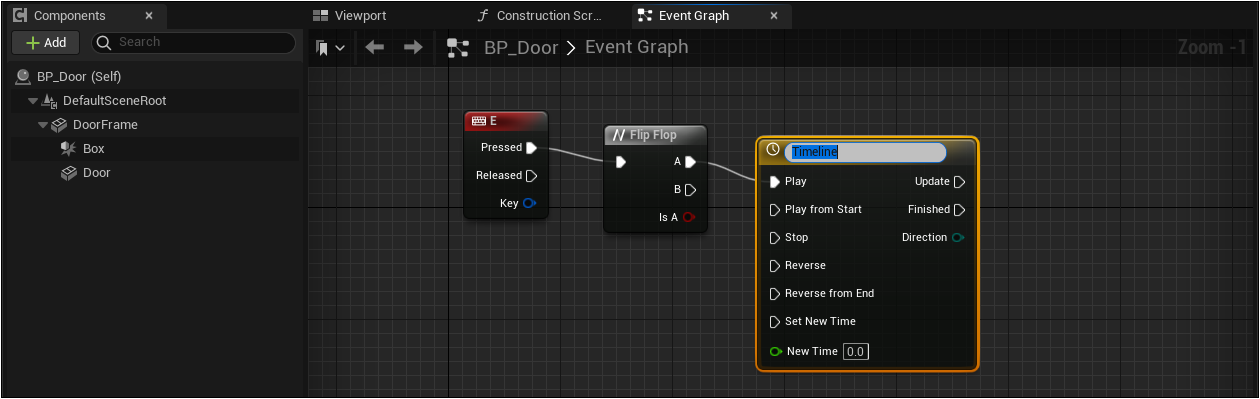Screen dimensions: 1260x399
Task: Click the Timeline Reverse input pin
Action: pos(775,266)
